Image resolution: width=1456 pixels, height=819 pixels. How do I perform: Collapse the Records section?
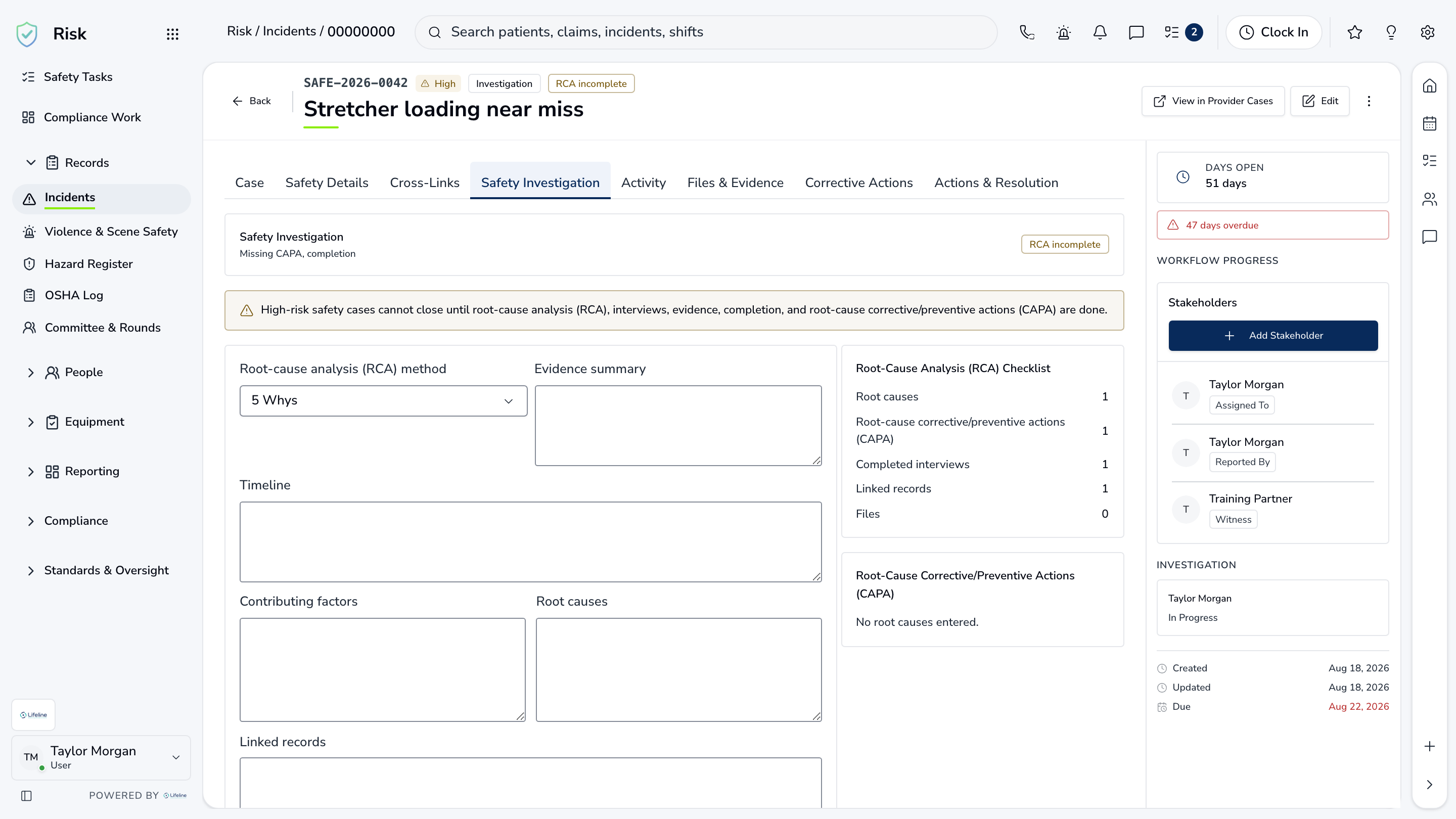coord(30,163)
